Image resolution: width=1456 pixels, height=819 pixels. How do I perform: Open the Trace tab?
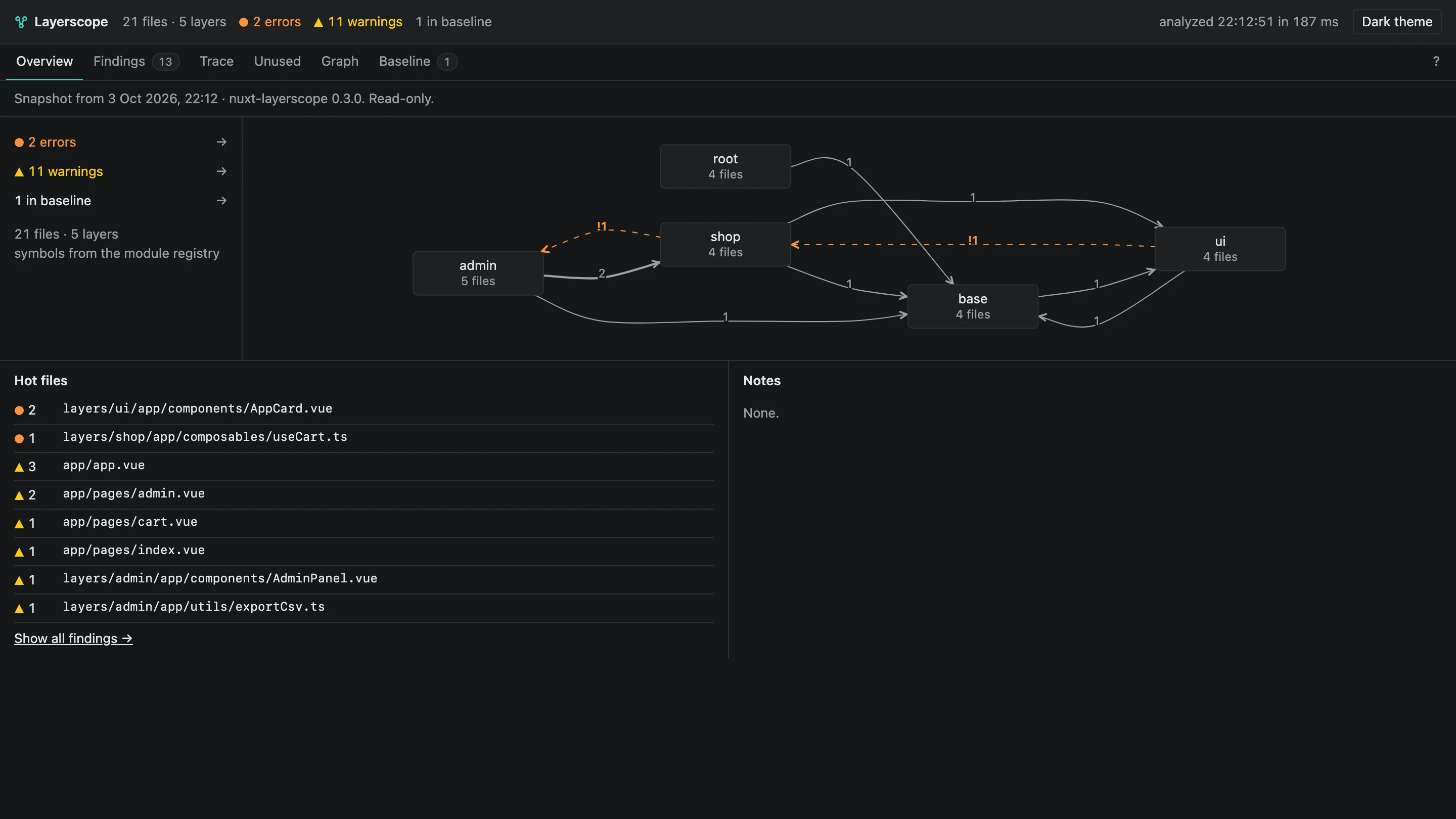pyautogui.click(x=216, y=62)
